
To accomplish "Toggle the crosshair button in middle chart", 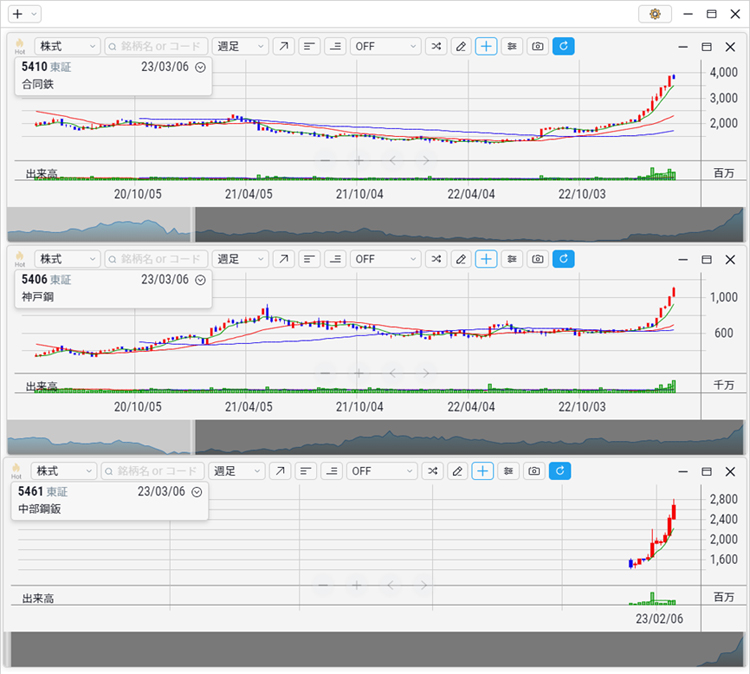I will coord(486,259).
